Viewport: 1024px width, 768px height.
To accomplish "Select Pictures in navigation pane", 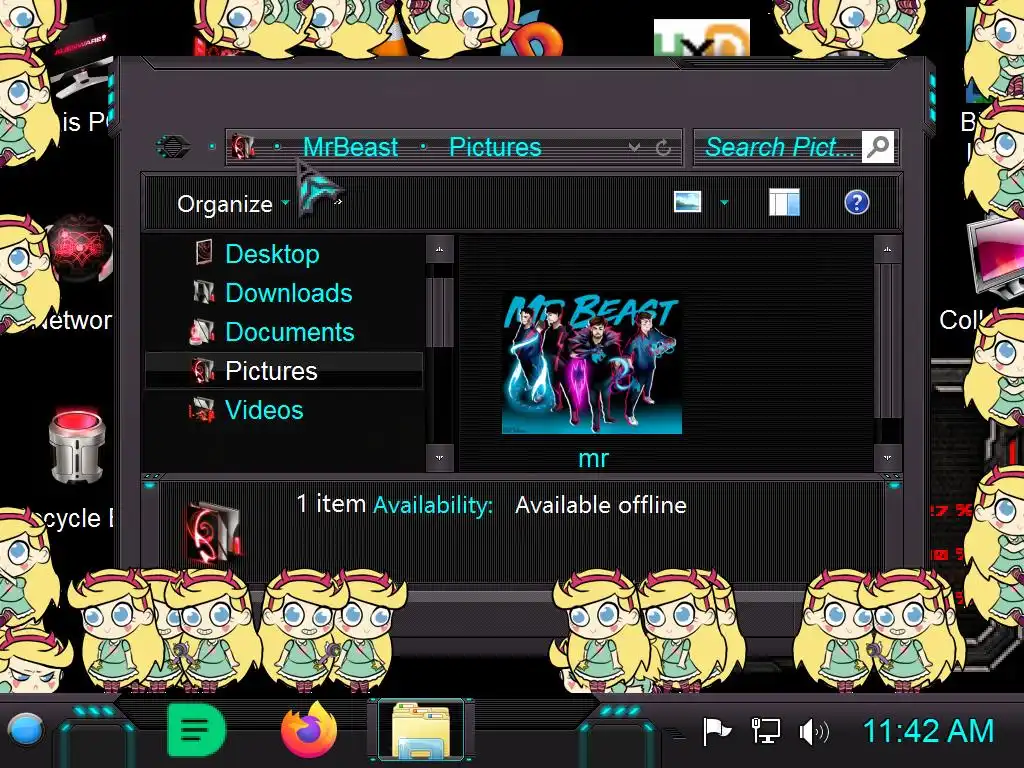I will (283, 371).
